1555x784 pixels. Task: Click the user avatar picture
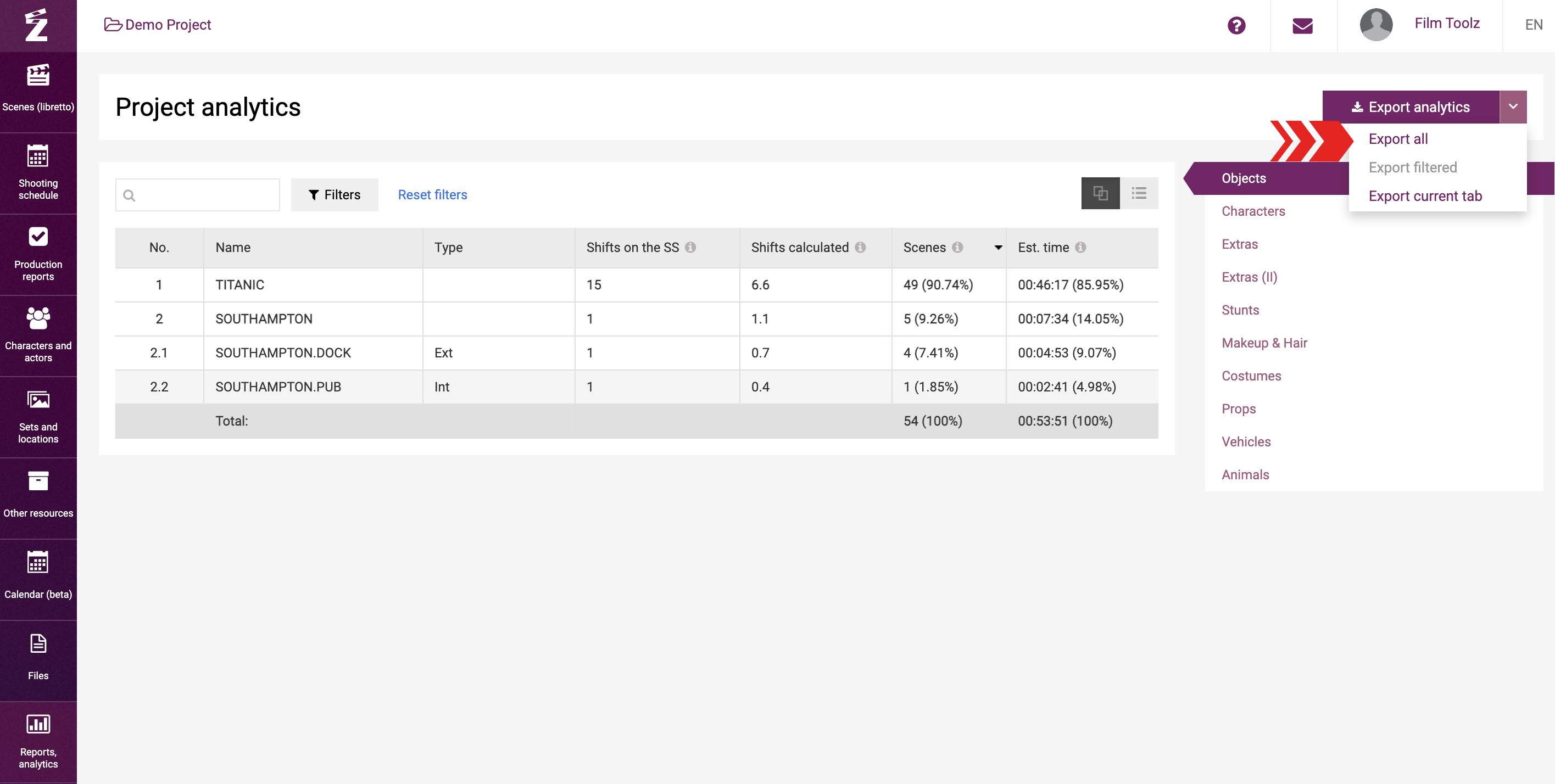pos(1376,25)
